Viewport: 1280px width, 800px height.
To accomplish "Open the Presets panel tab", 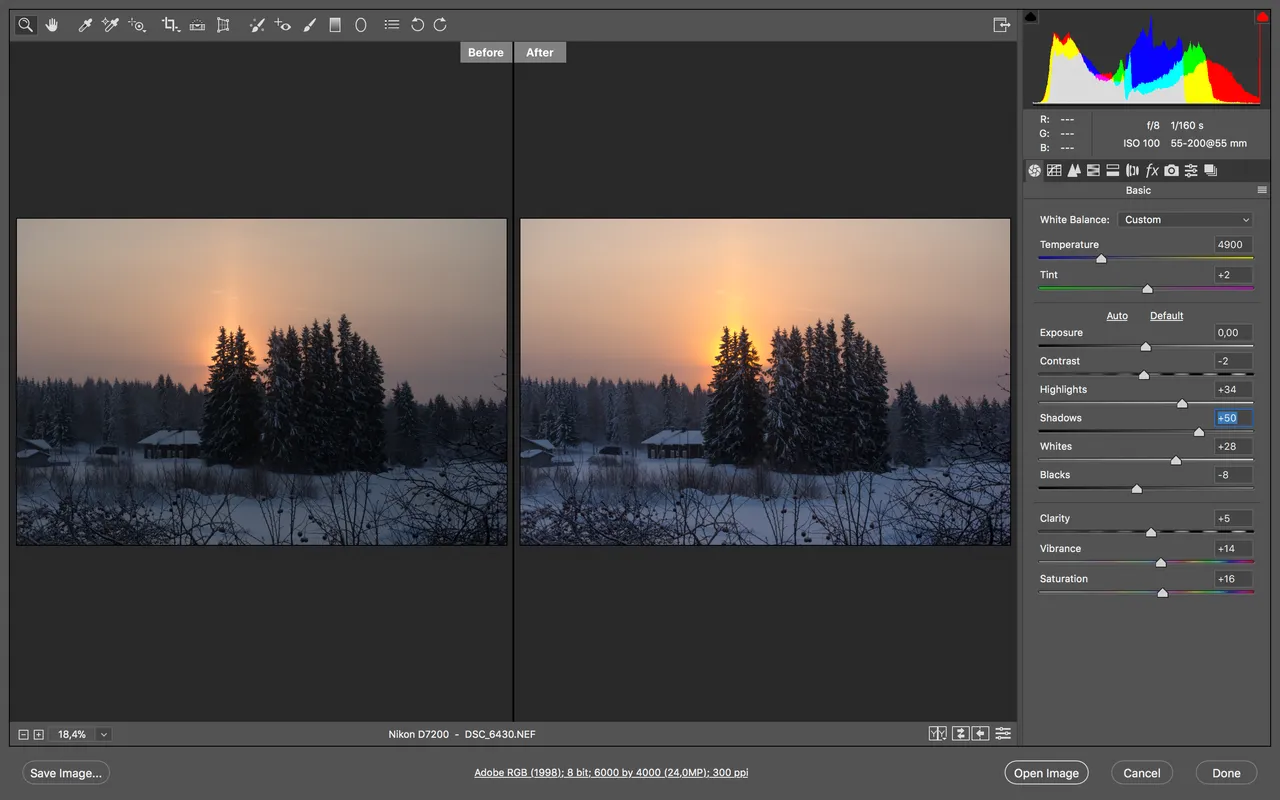I will 1191,171.
